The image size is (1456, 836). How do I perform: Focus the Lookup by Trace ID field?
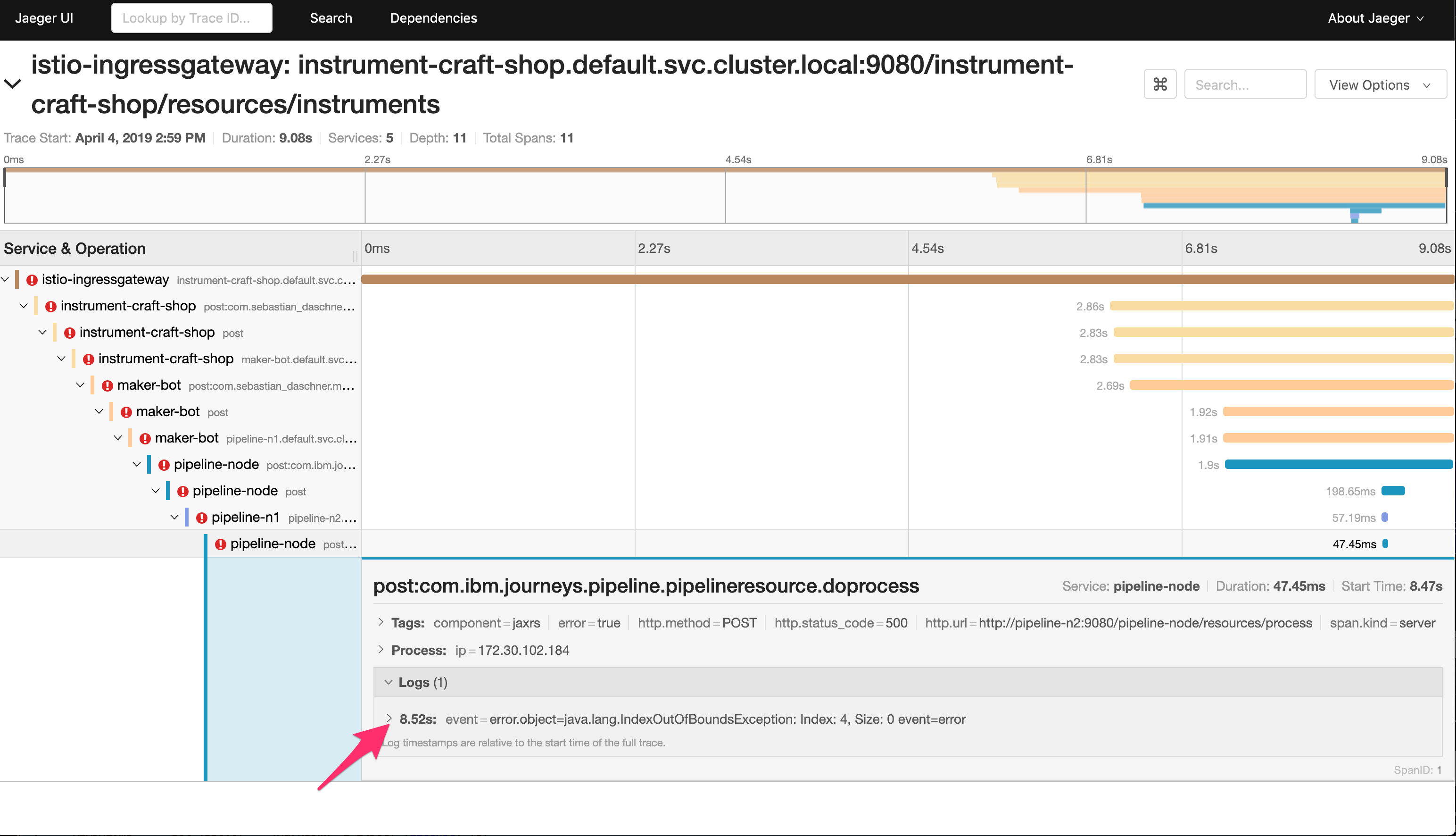[191, 18]
